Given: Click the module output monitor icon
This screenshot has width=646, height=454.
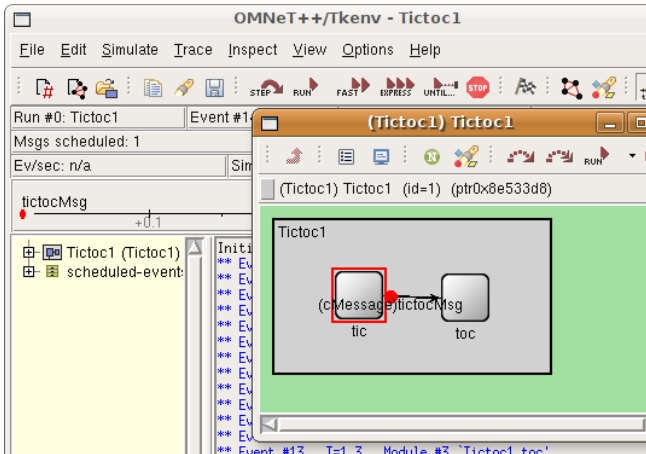Looking at the screenshot, I should (x=381, y=157).
